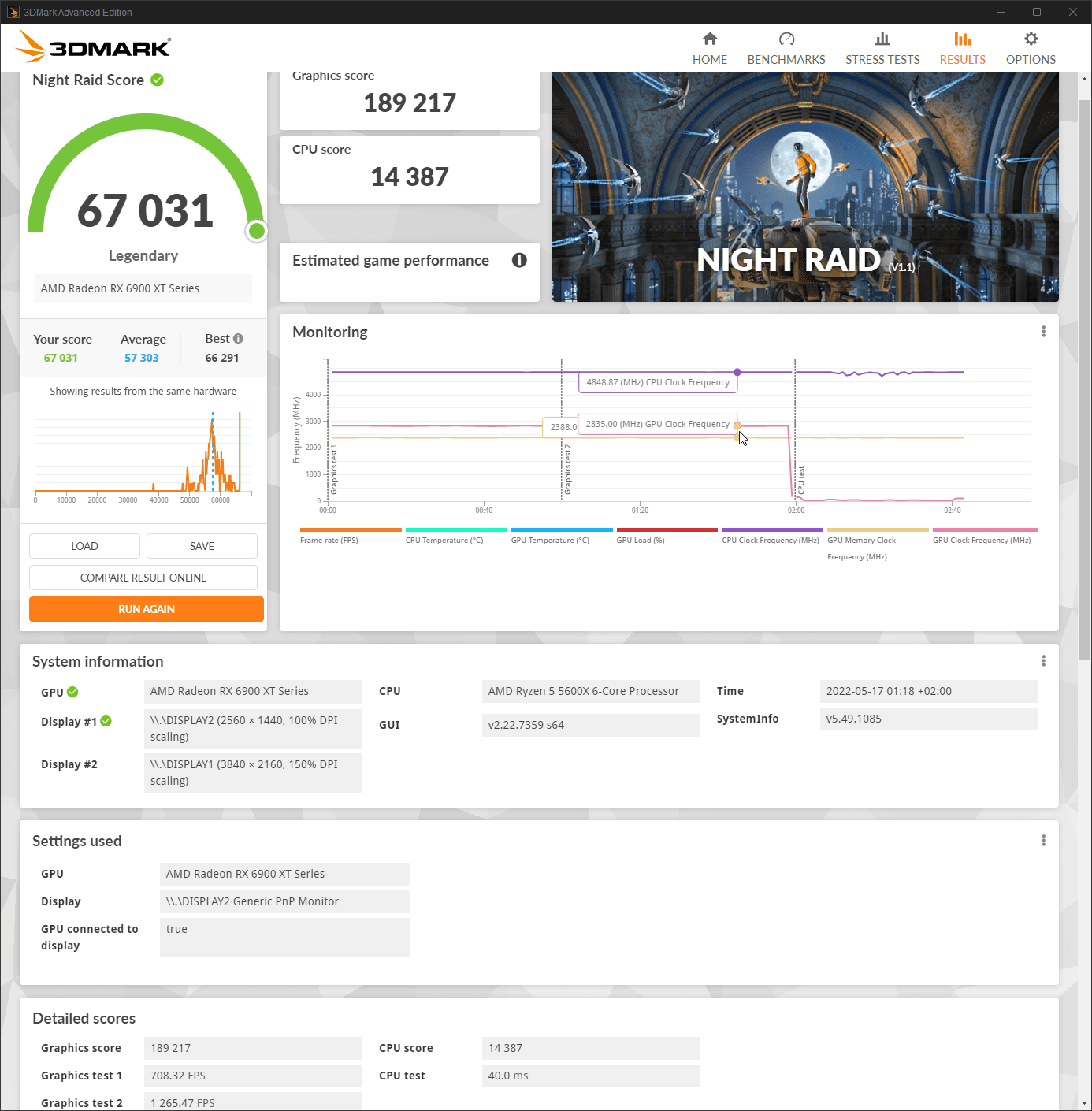
Task: Open the Monitoring panel options menu
Action: tap(1043, 332)
